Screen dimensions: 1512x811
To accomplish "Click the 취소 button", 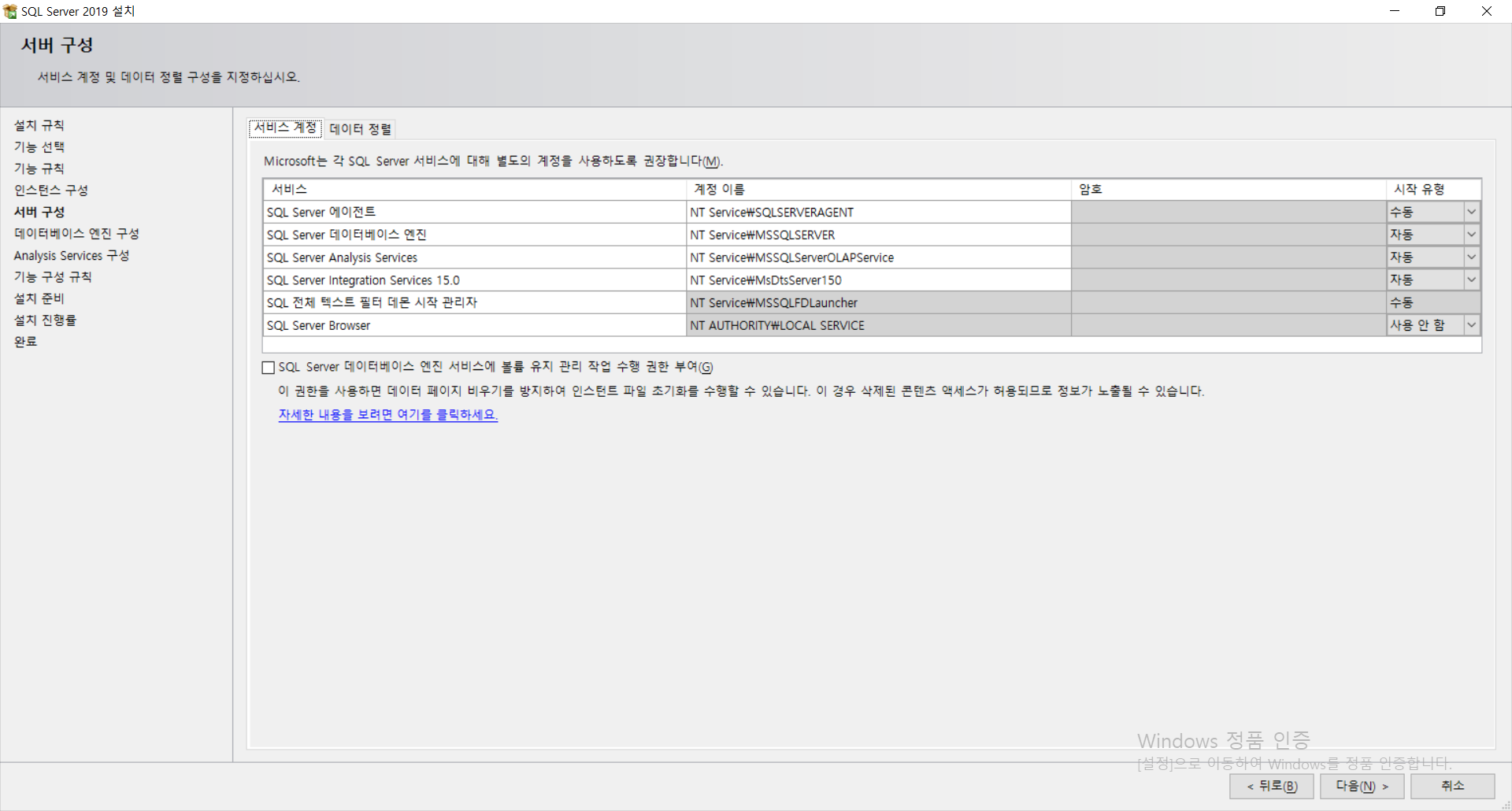I will 1452,786.
